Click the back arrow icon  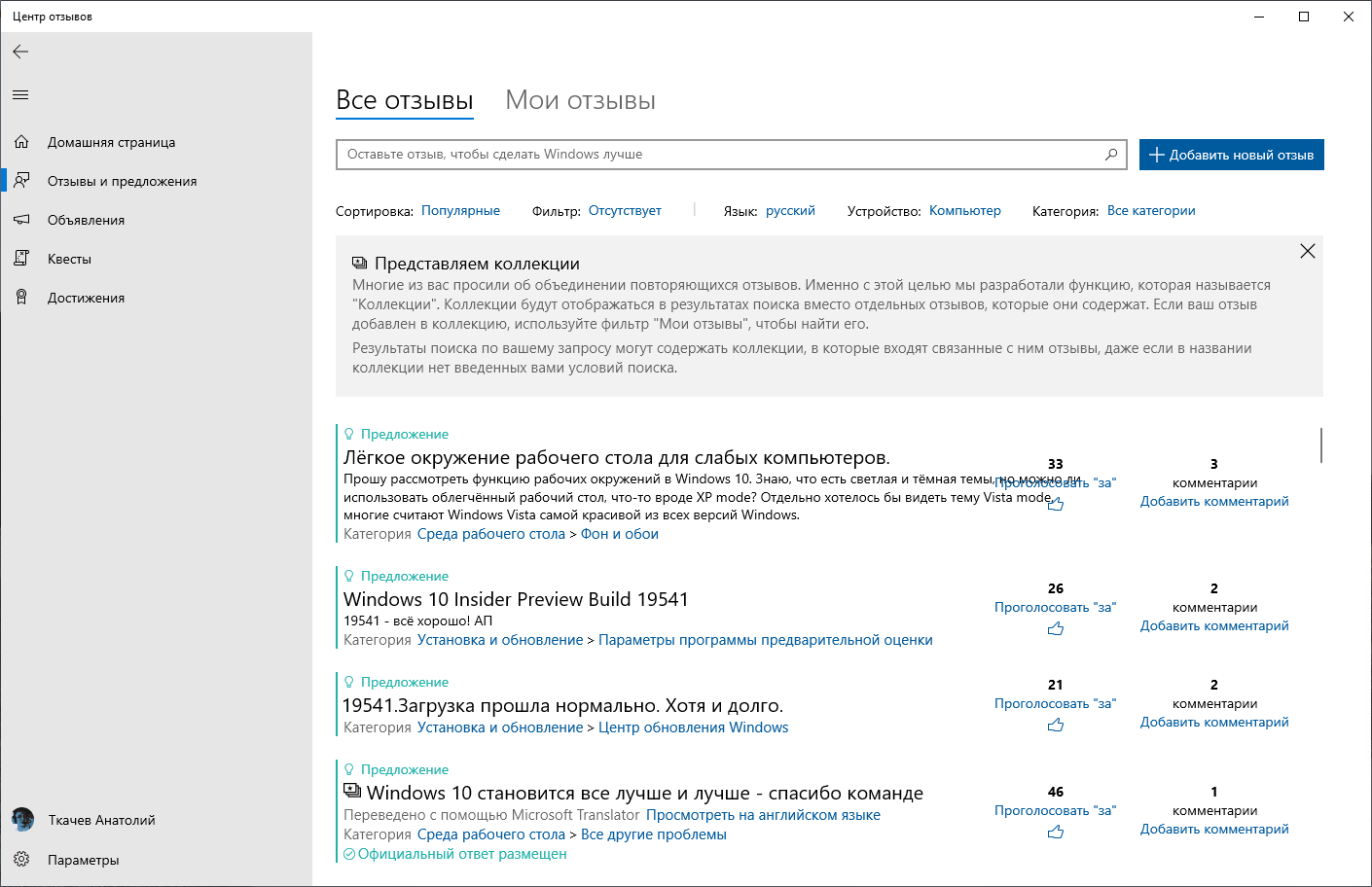pyautogui.click(x=20, y=52)
